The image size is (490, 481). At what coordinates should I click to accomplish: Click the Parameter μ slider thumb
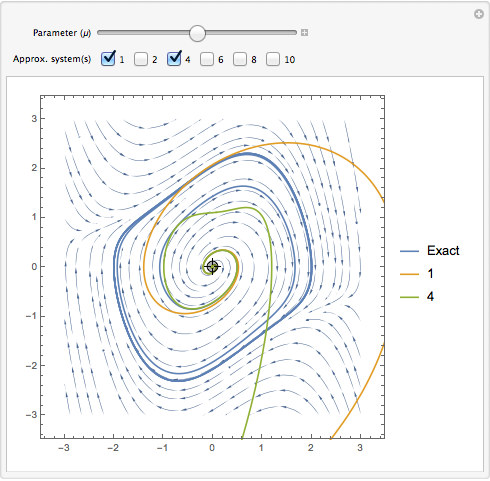(x=197, y=33)
